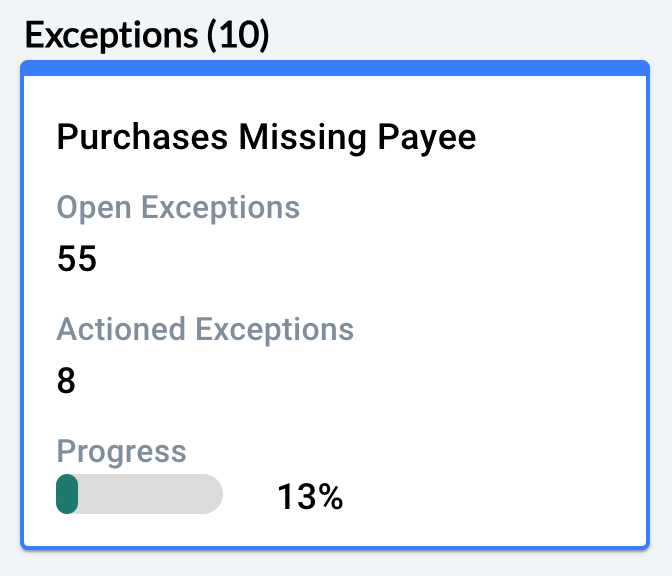This screenshot has width=672, height=576.
Task: Click the green filled end of progress bar
Action: [x=67, y=494]
